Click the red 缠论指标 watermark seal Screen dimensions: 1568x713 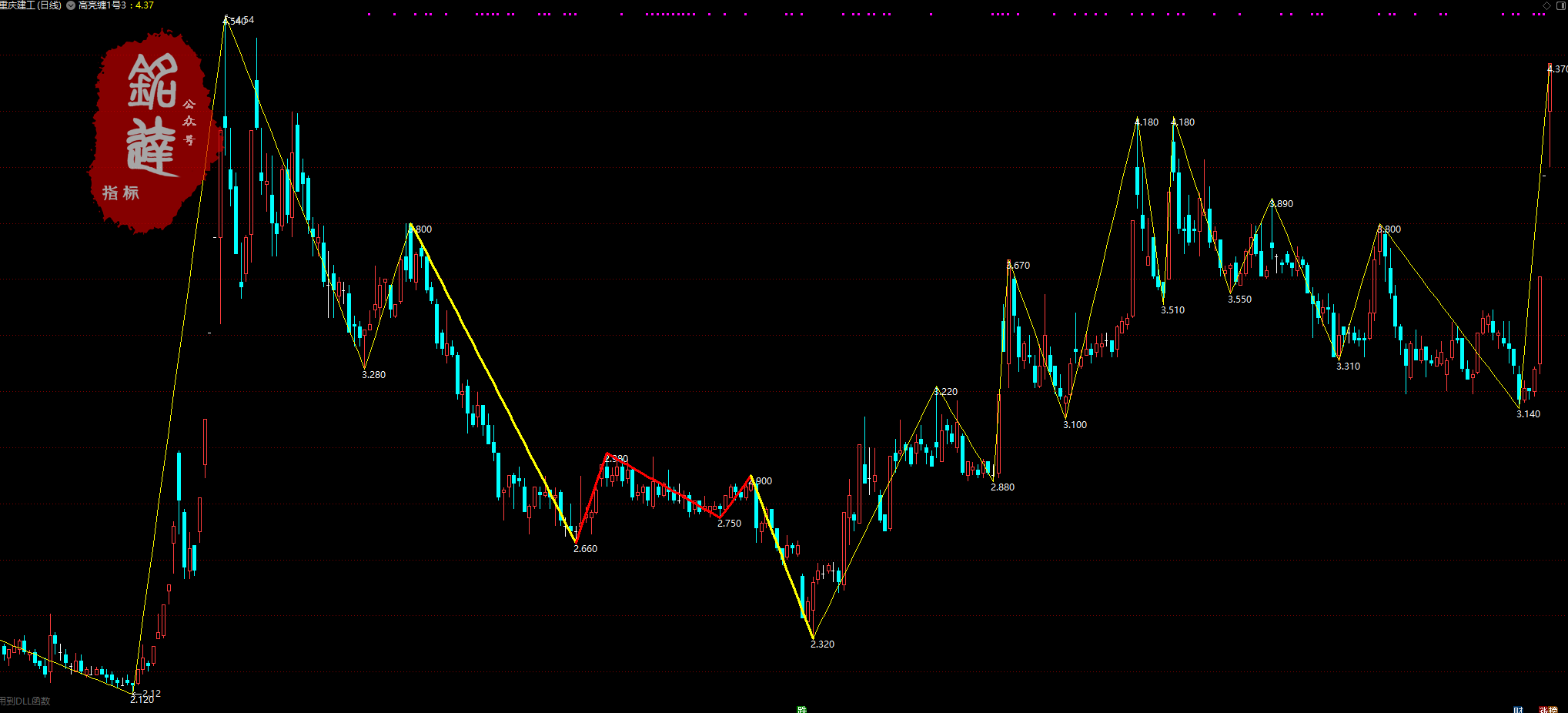tap(150, 129)
